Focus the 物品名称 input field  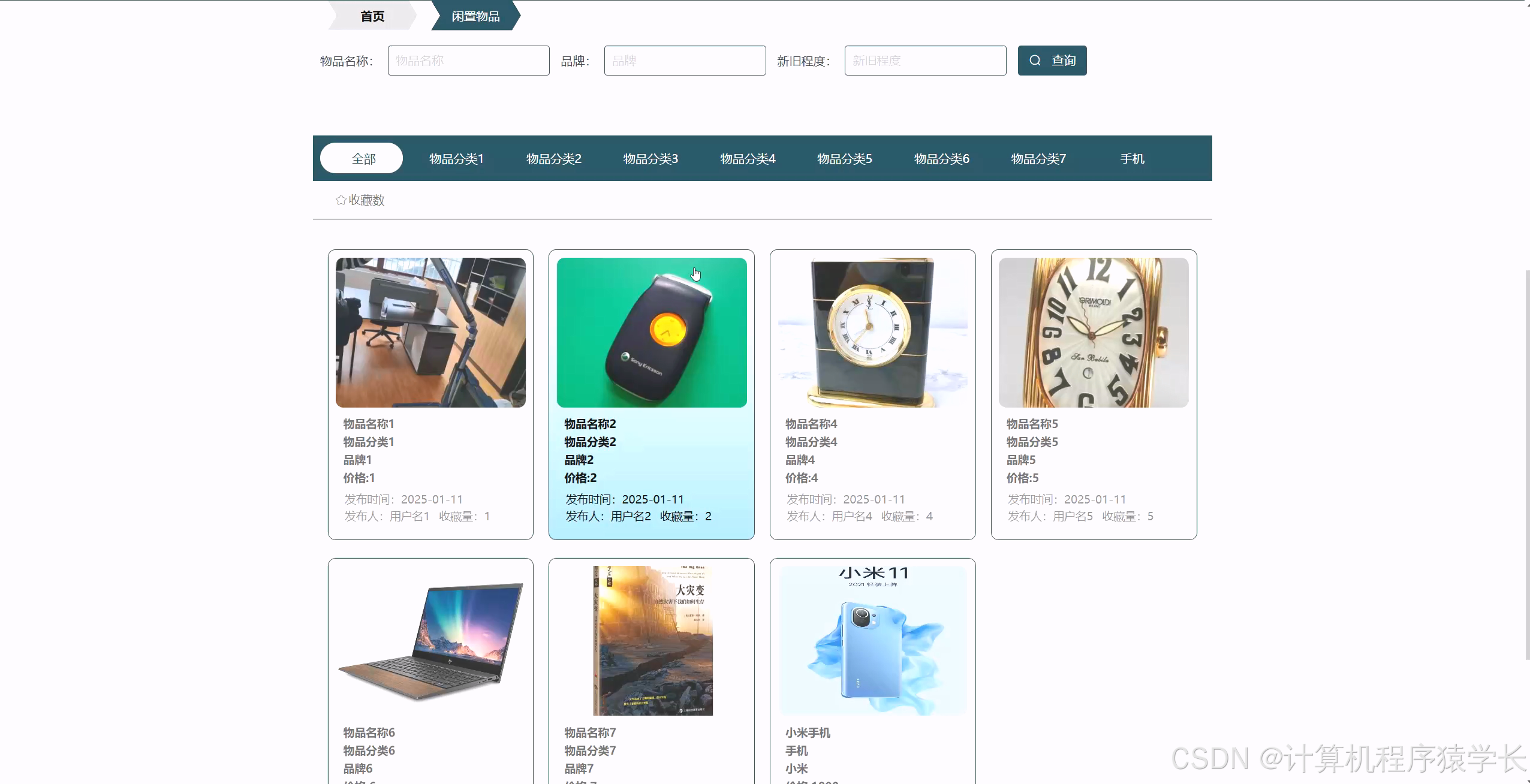[x=469, y=61]
